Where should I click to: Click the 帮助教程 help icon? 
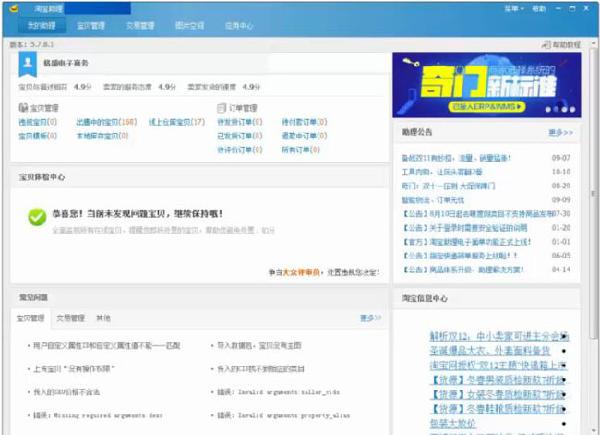(x=544, y=44)
